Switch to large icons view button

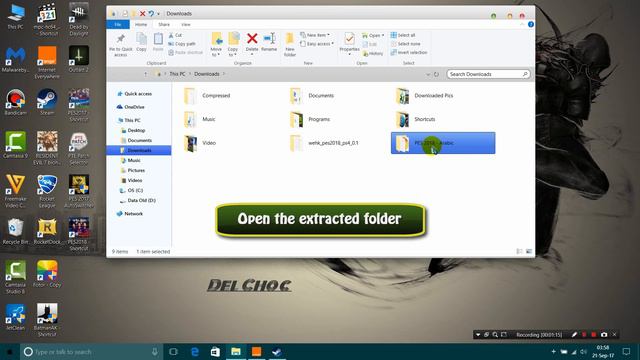[529, 251]
